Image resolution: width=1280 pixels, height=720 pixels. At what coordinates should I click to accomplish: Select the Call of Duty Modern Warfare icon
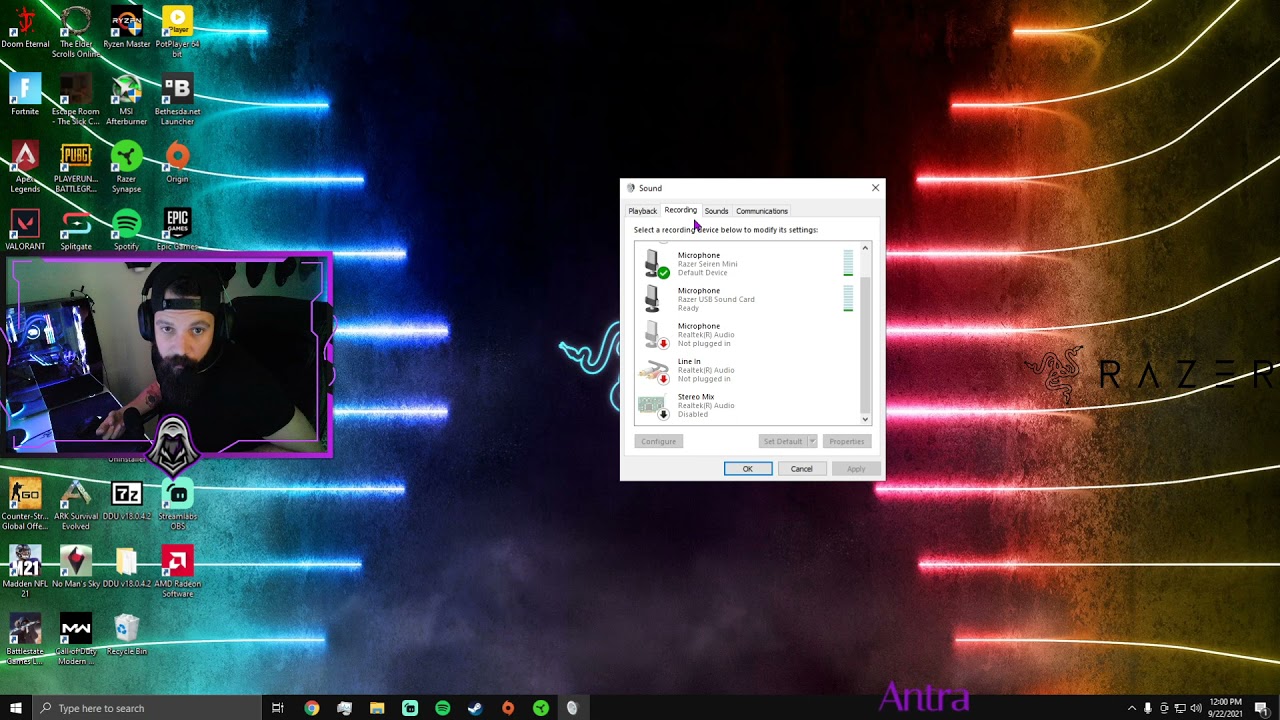point(76,638)
